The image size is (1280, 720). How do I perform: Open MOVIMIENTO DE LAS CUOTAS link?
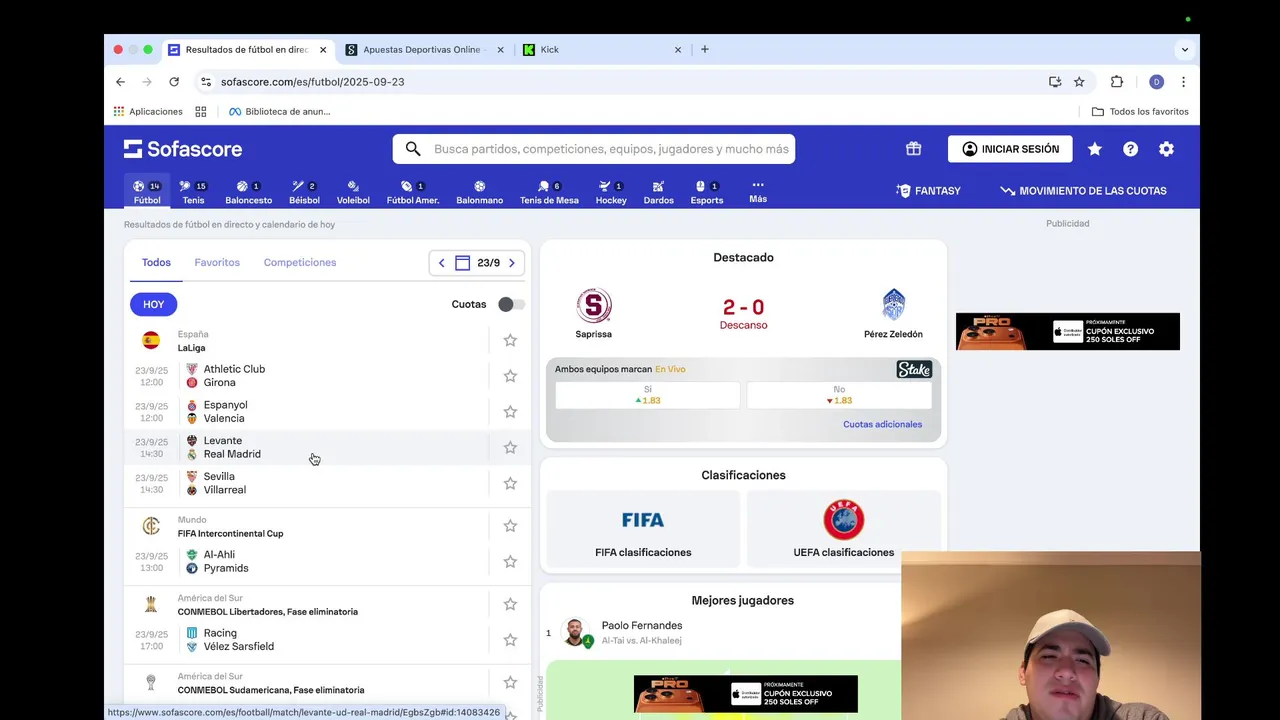coord(1083,191)
